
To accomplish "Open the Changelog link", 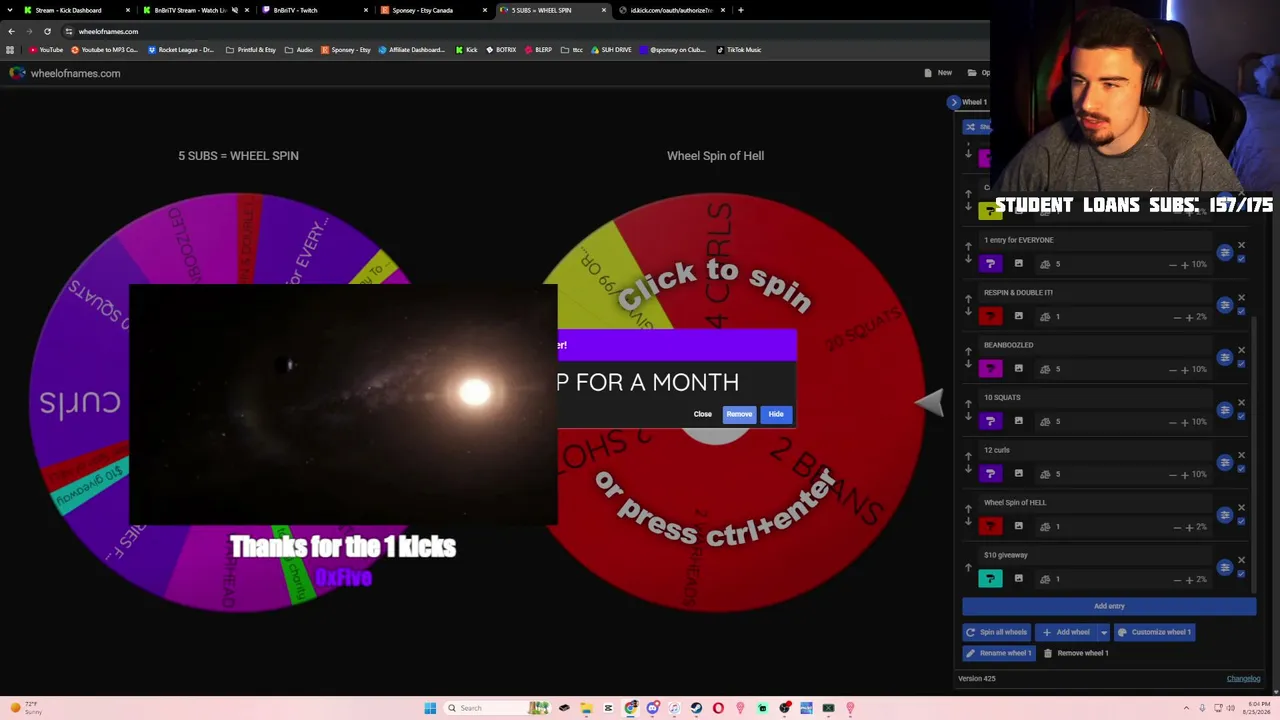I will [1244, 679].
